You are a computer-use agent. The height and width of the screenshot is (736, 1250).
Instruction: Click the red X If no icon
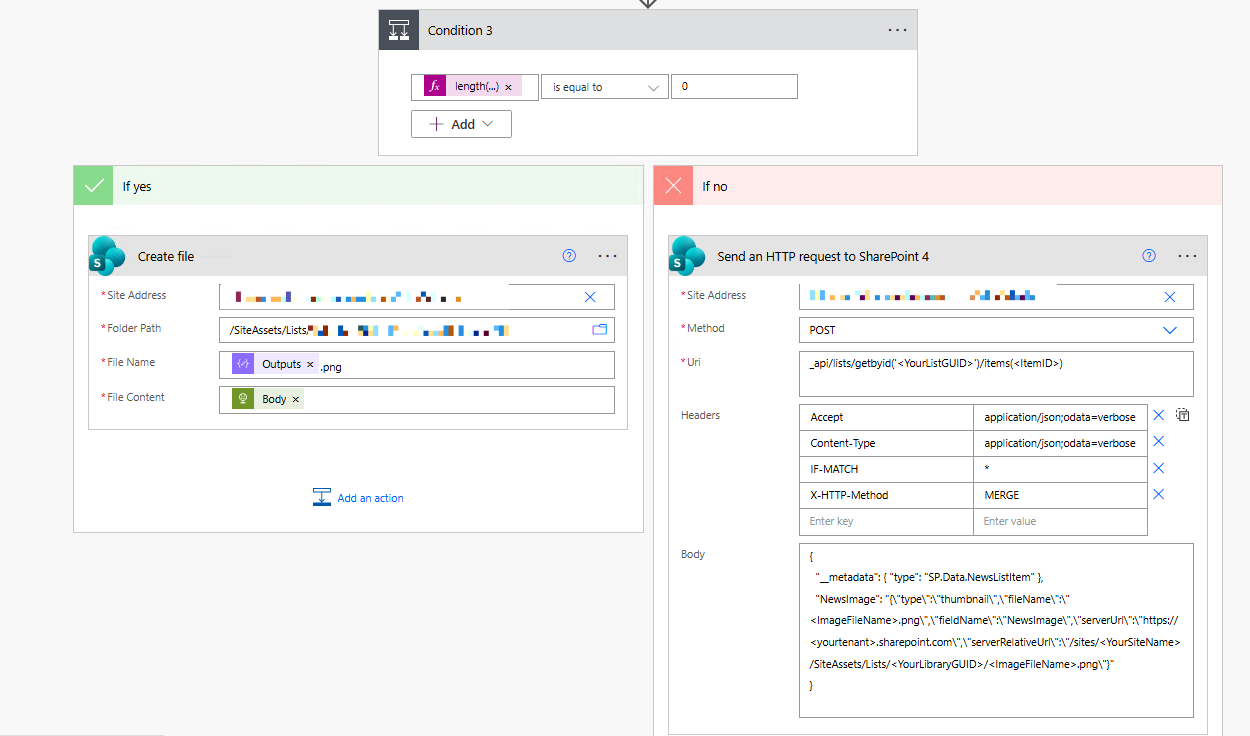[x=674, y=186]
